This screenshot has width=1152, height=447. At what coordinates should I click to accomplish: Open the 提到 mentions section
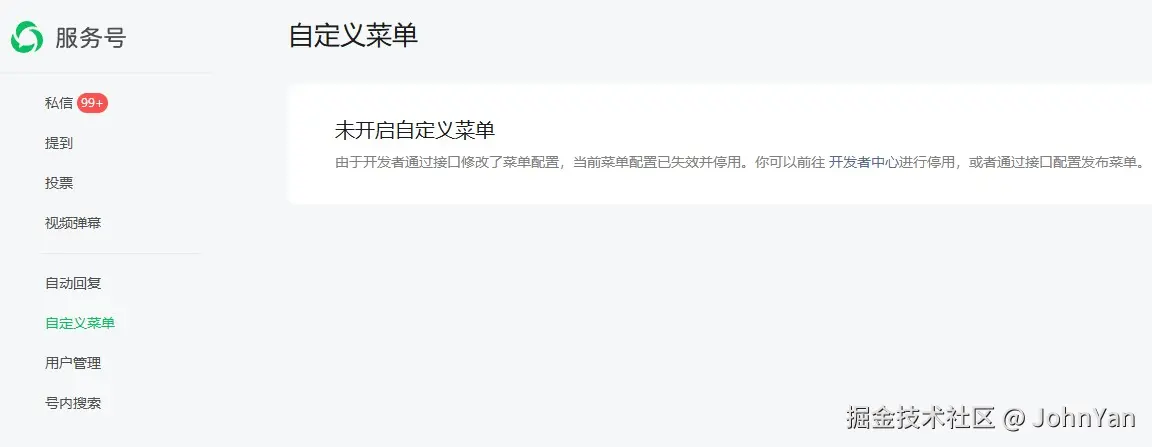point(59,143)
